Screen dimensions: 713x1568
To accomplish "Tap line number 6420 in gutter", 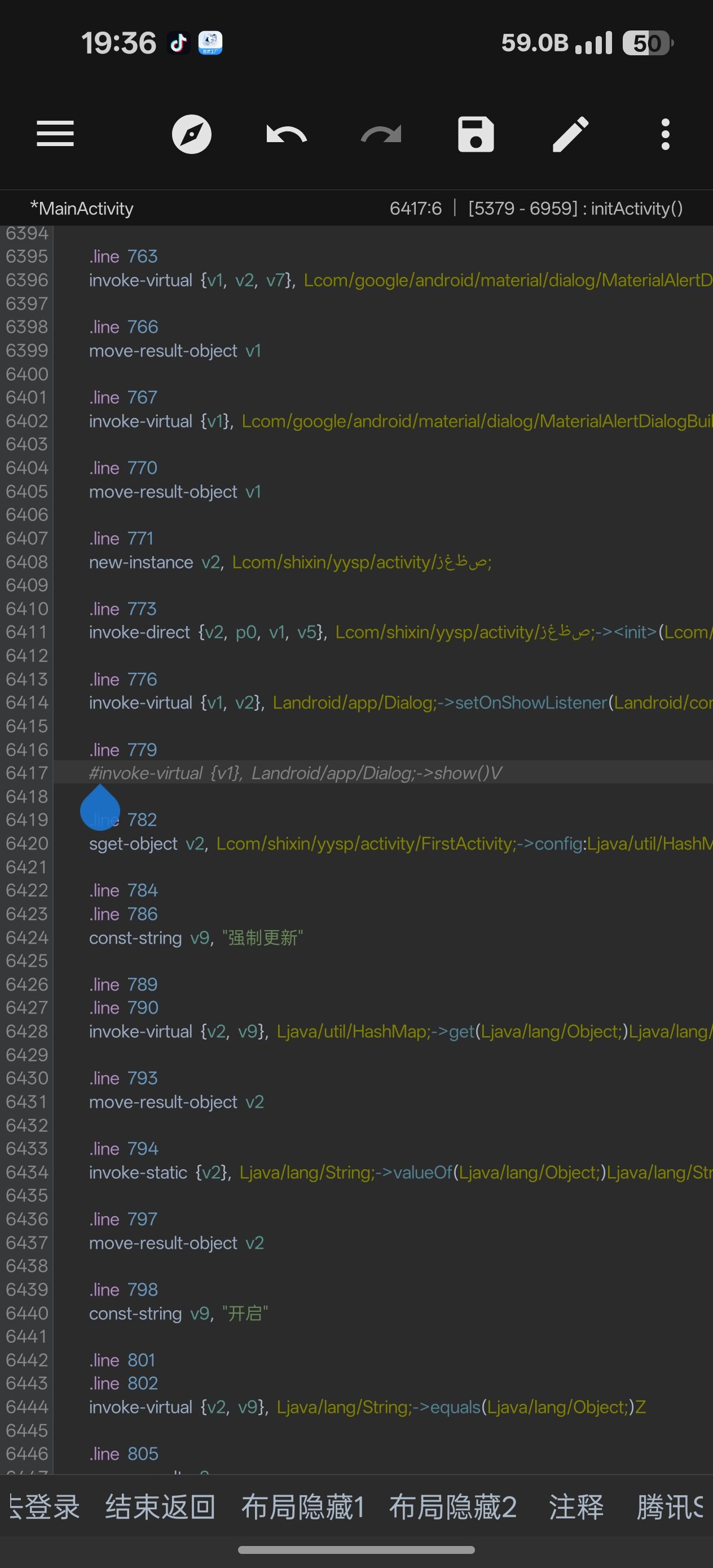I will click(27, 844).
